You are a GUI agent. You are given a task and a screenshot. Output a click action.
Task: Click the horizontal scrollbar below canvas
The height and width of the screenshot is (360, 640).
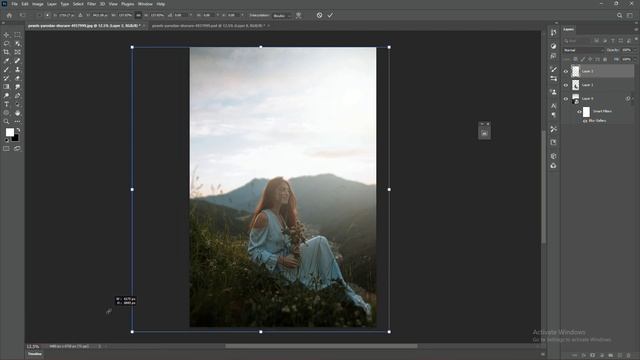click(x=321, y=346)
